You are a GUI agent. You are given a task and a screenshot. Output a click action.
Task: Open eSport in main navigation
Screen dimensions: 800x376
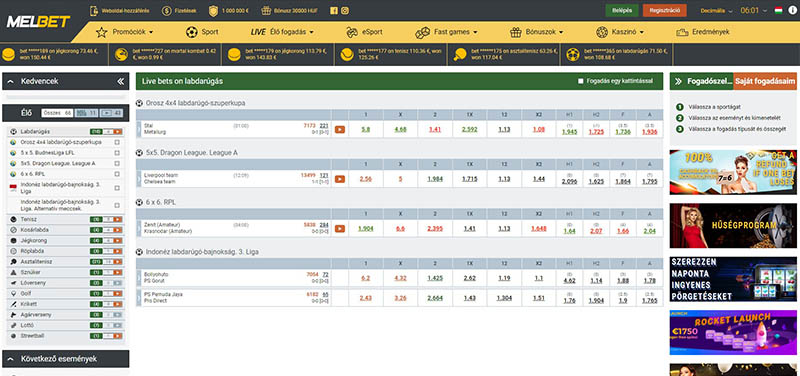pos(364,32)
